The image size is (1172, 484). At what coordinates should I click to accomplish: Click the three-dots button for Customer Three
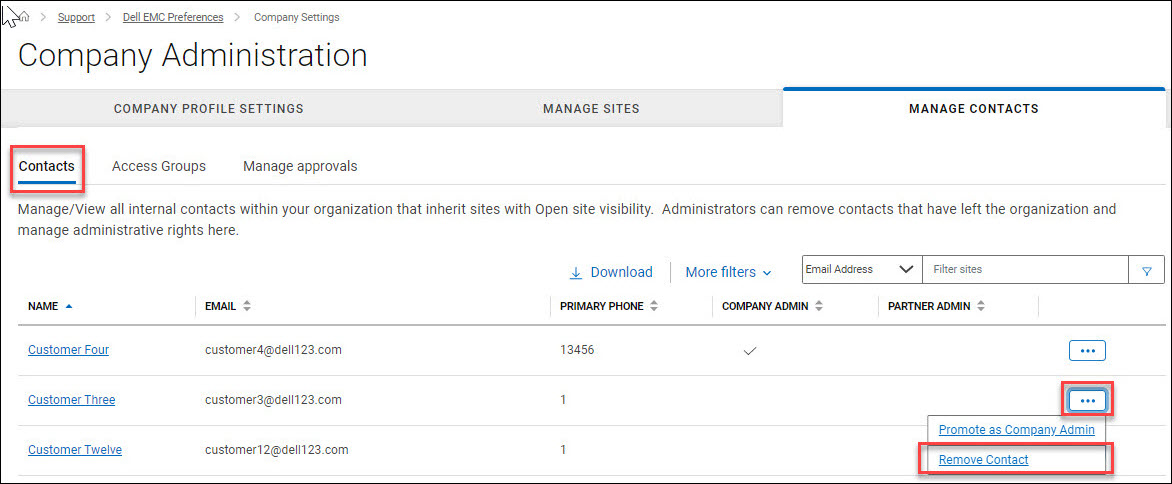point(1087,401)
